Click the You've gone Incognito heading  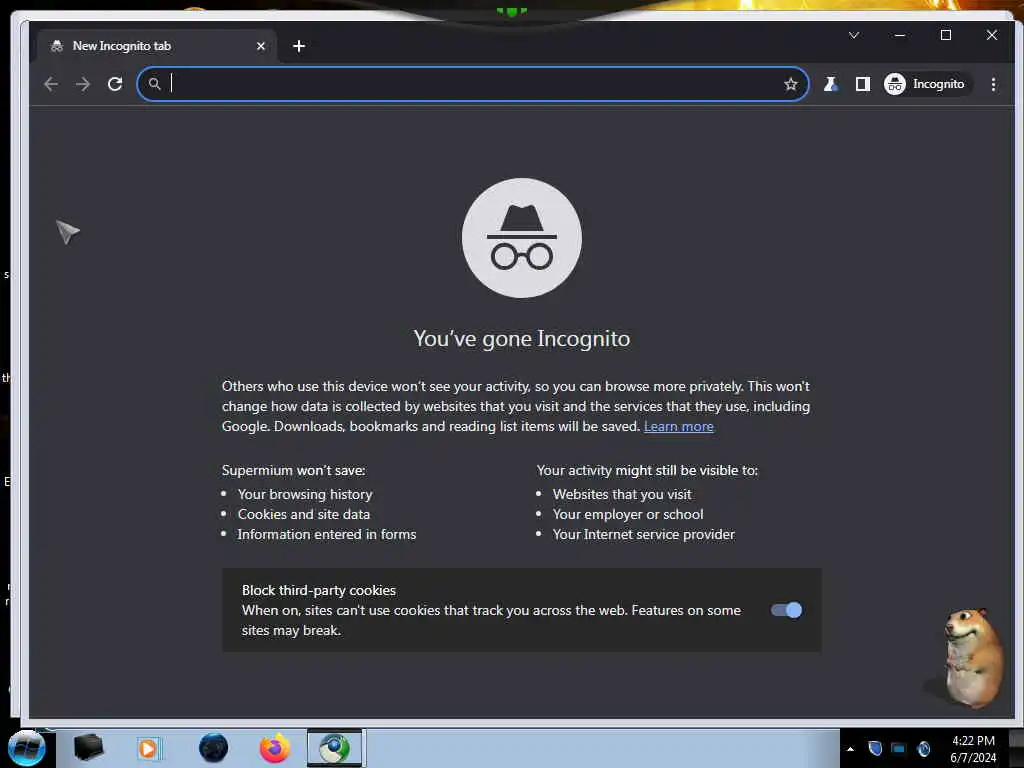tap(522, 338)
